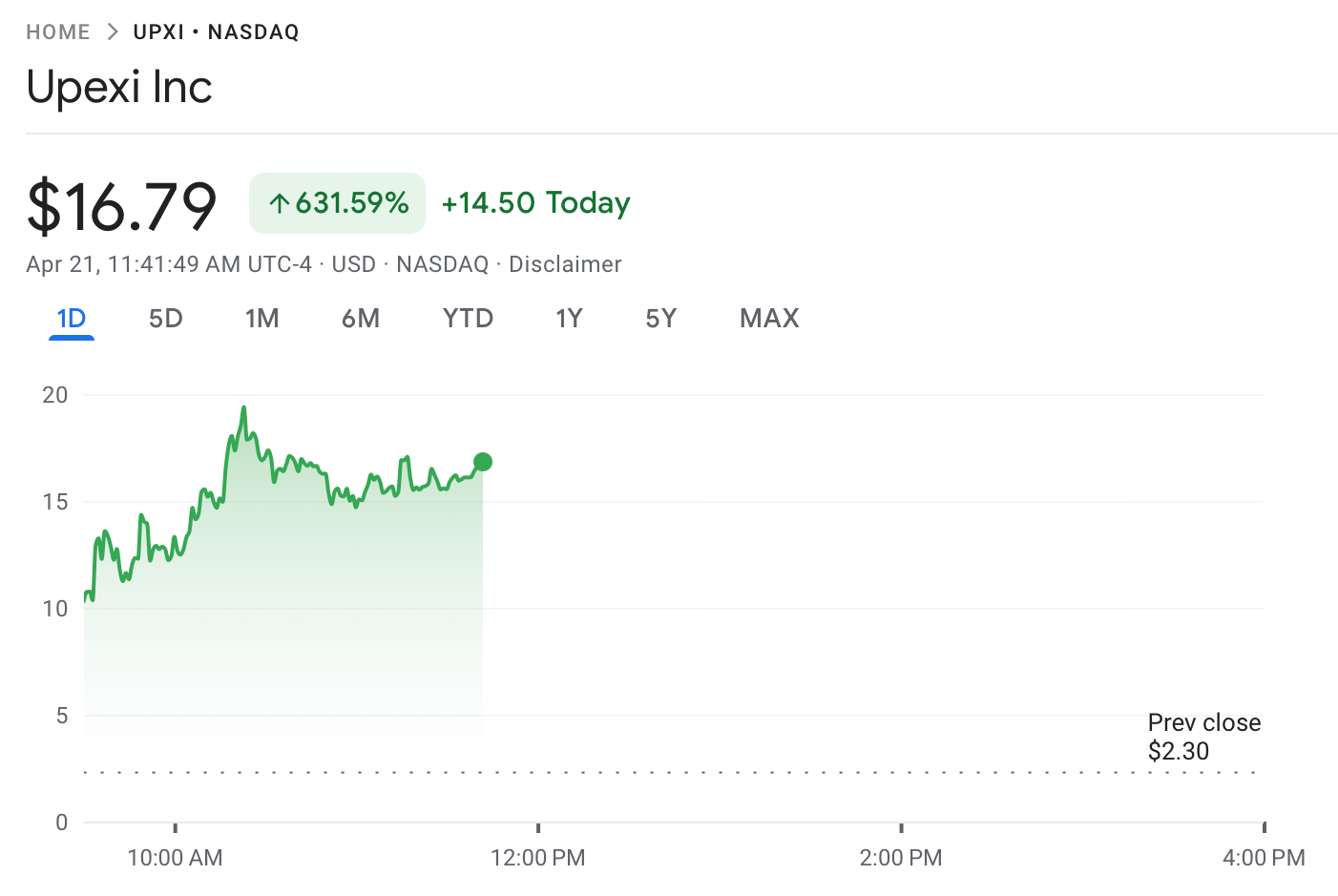Select the MAX time range
Viewport: 1338px width, 896px height.
pyautogui.click(x=770, y=319)
